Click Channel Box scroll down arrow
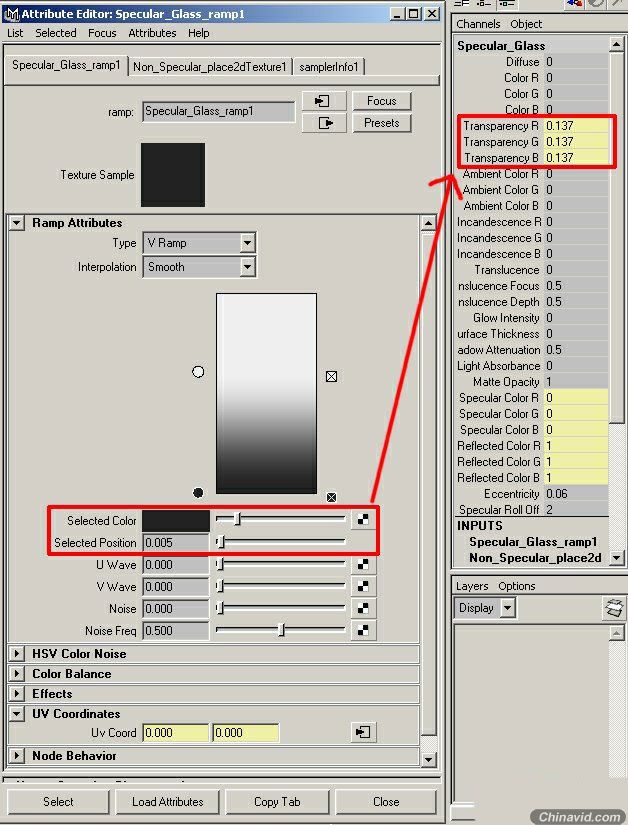 point(616,558)
